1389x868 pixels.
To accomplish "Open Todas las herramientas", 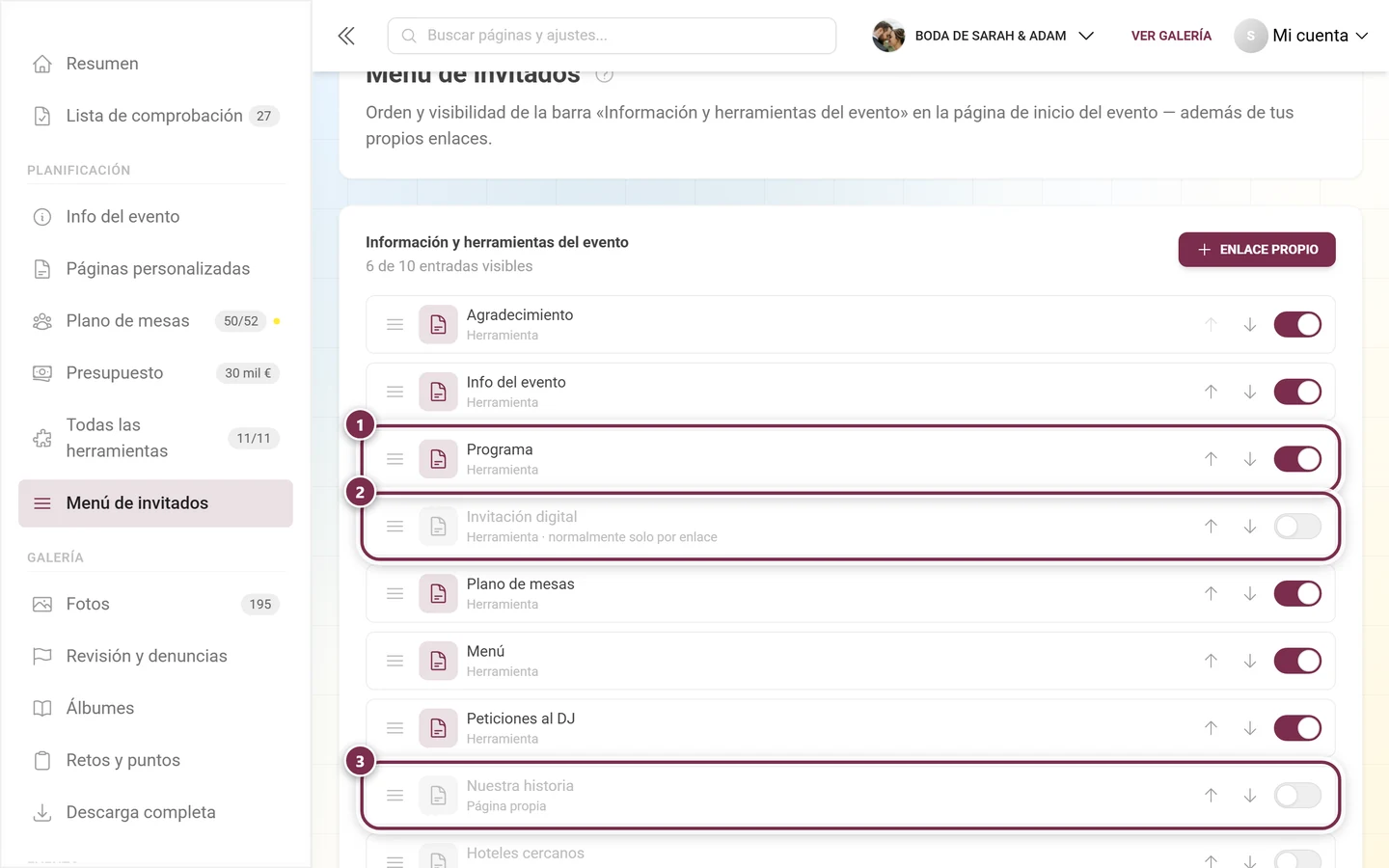I will 155,438.
